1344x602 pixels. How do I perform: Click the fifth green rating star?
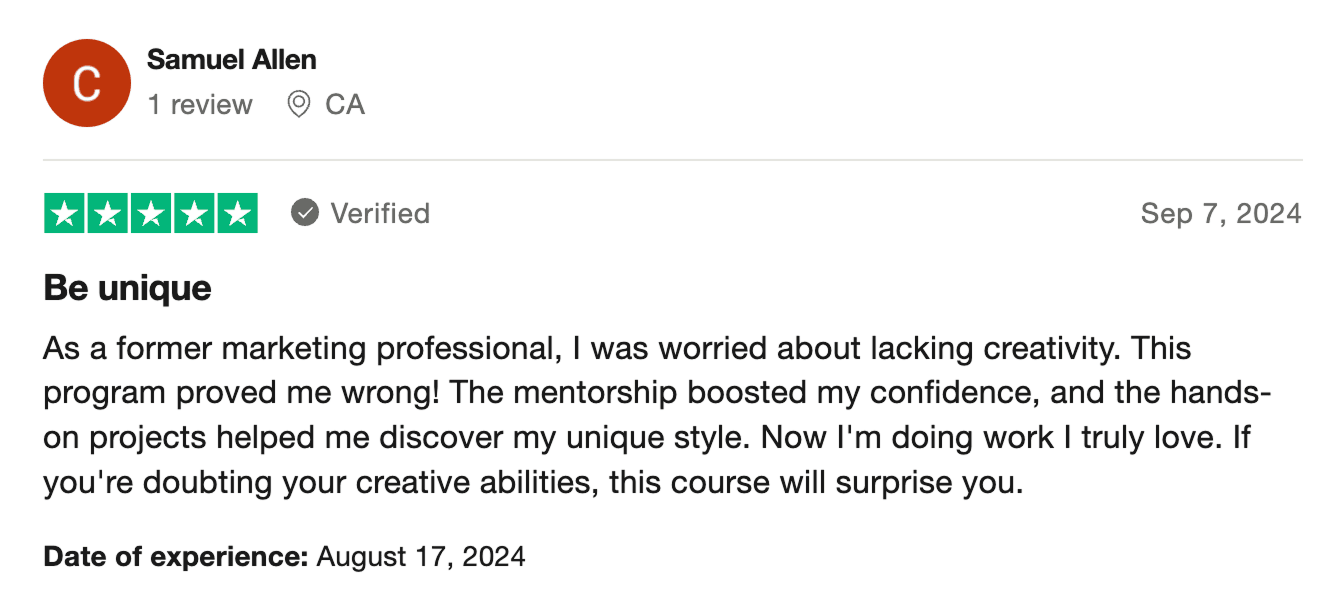[x=237, y=214]
